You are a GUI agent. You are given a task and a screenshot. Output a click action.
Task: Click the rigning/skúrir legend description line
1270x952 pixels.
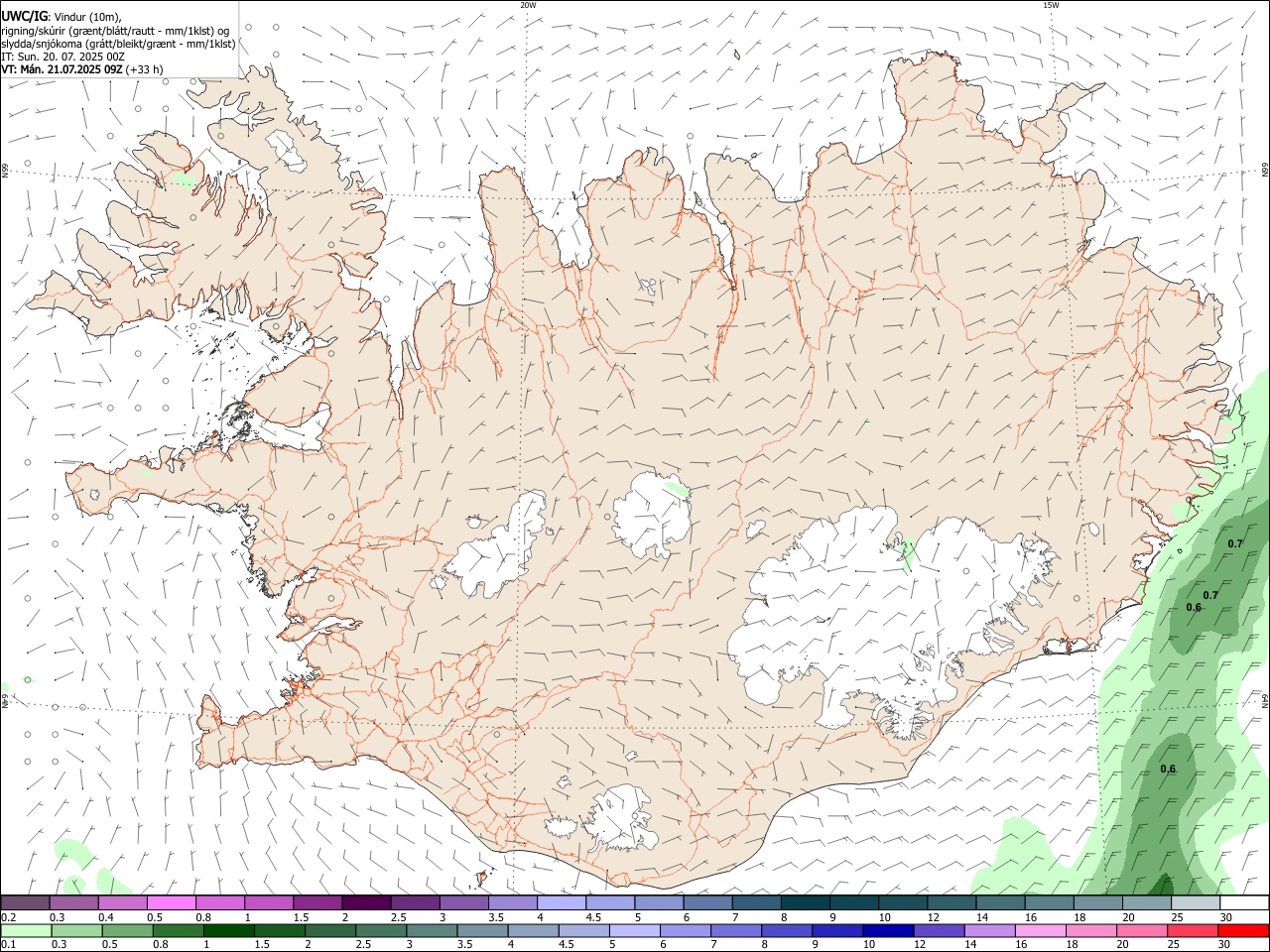[x=115, y=31]
